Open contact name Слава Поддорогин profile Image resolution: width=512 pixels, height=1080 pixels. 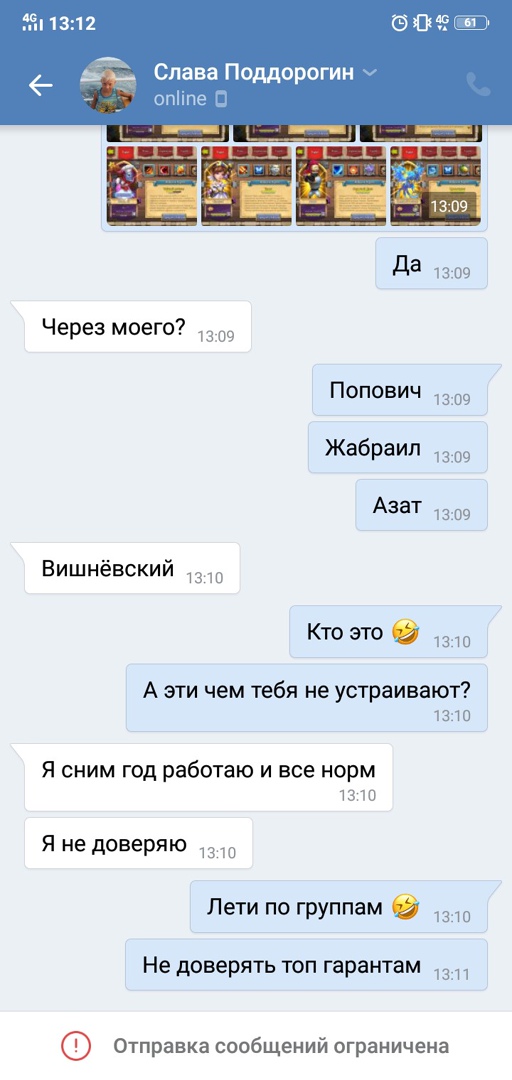254,72
